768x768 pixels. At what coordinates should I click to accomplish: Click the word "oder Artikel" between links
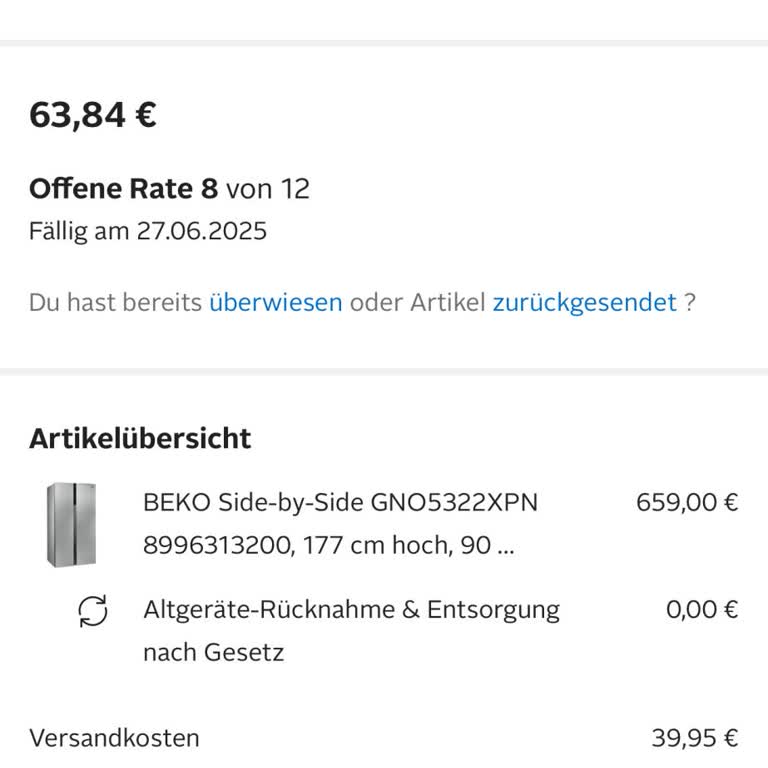pyautogui.click(x=417, y=303)
